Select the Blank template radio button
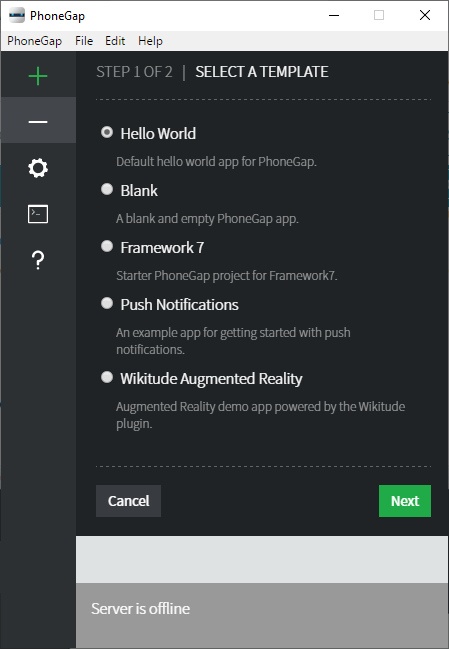 click(x=107, y=189)
